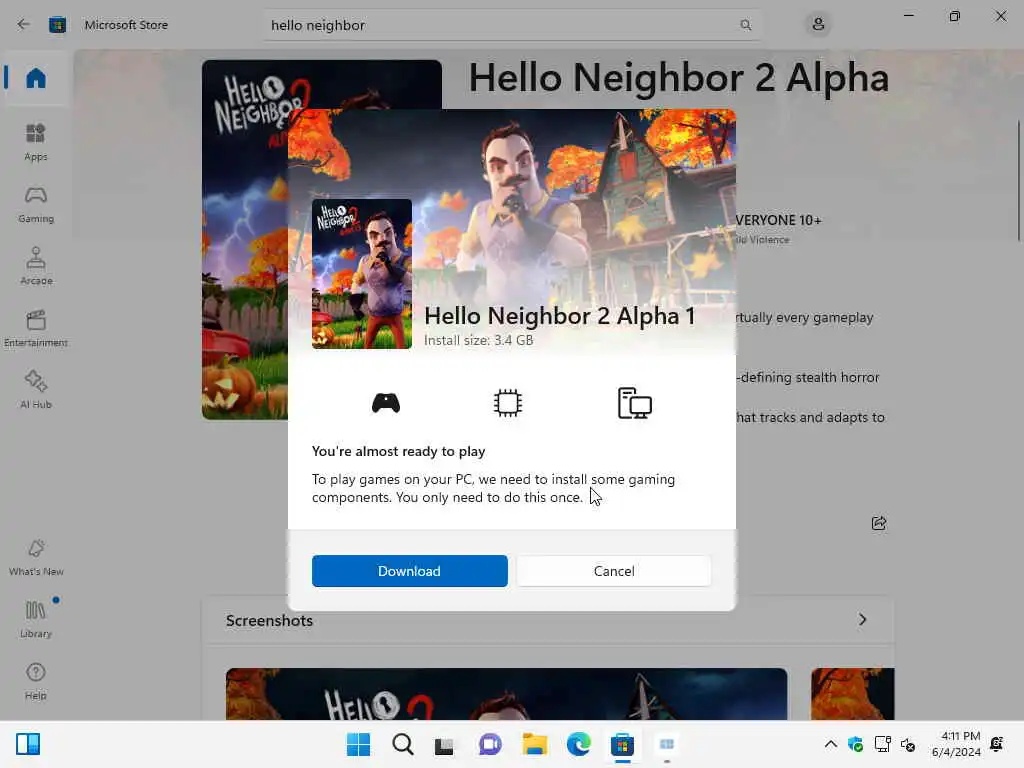1024x768 pixels.
Task: Open the Chat app on taskbar
Action: [490, 744]
